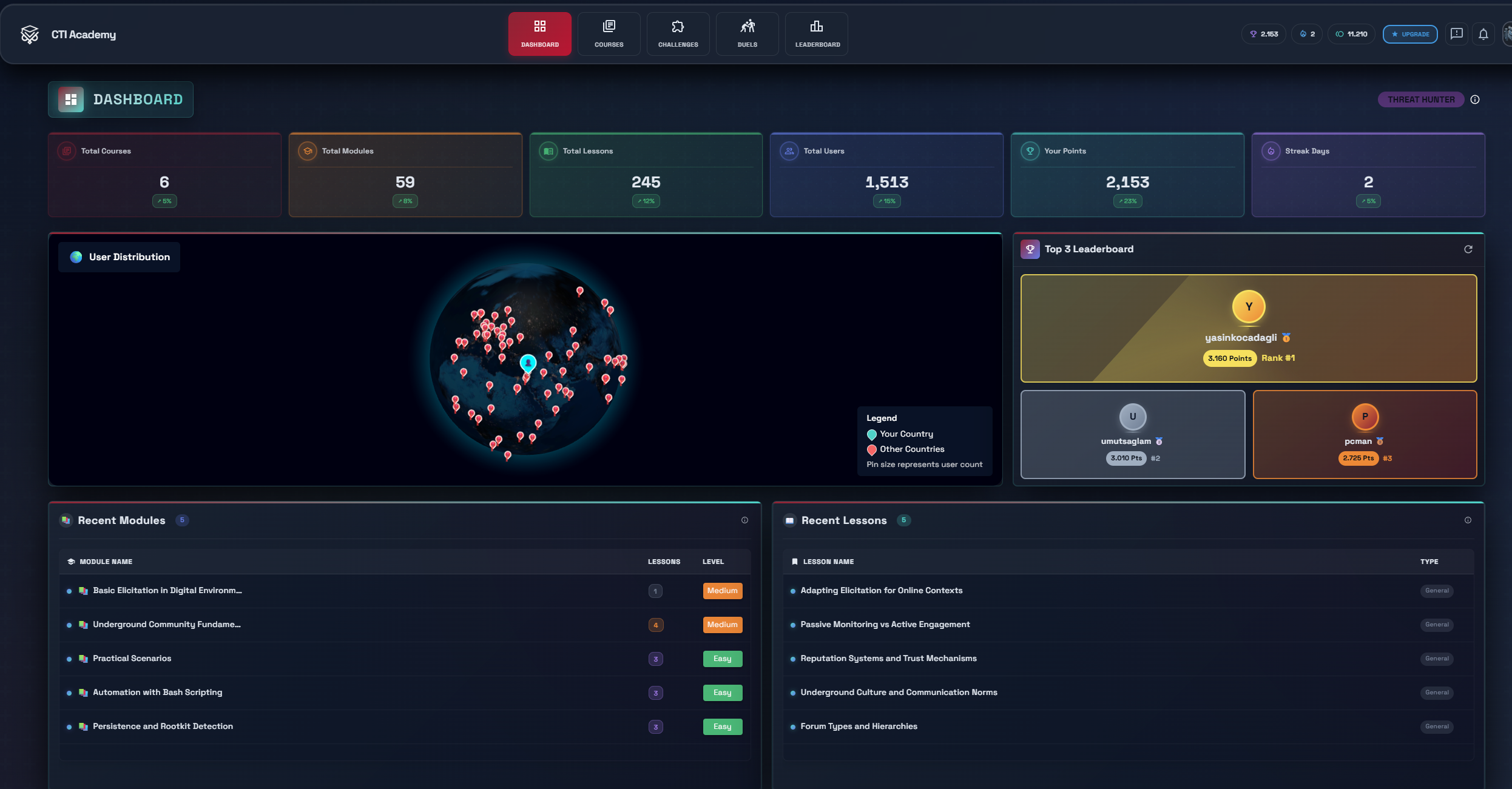
Task: Click the cyan Your Country pin on globe
Action: [x=528, y=363]
